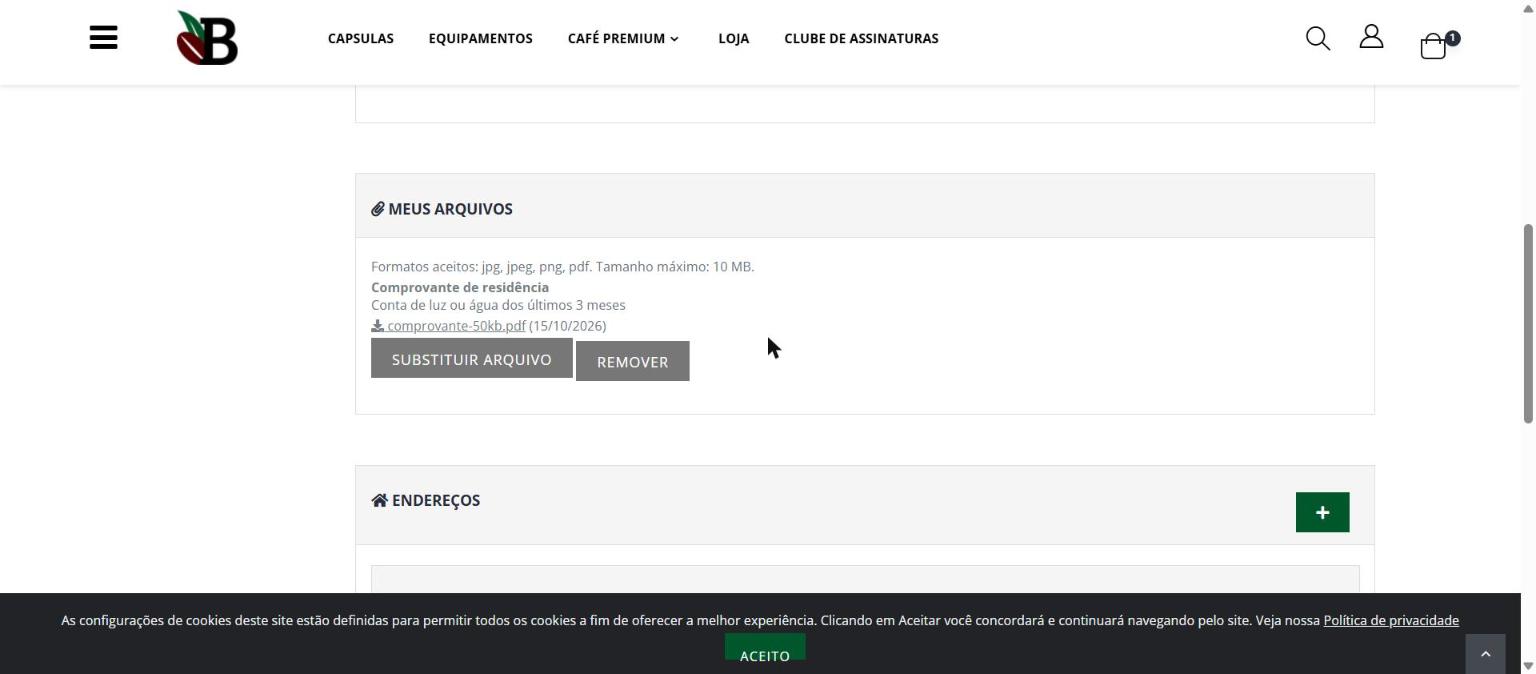This screenshot has width=1536, height=674.
Task: Click the house icon beside Endereços
Action: tap(379, 500)
